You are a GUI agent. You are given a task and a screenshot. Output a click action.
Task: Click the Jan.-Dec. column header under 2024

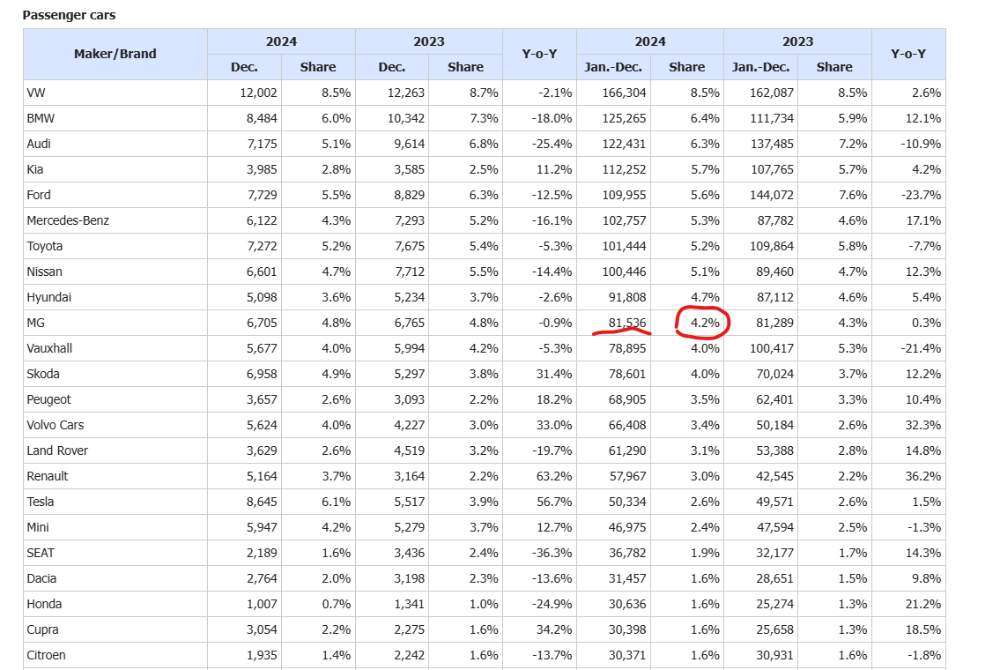613,67
